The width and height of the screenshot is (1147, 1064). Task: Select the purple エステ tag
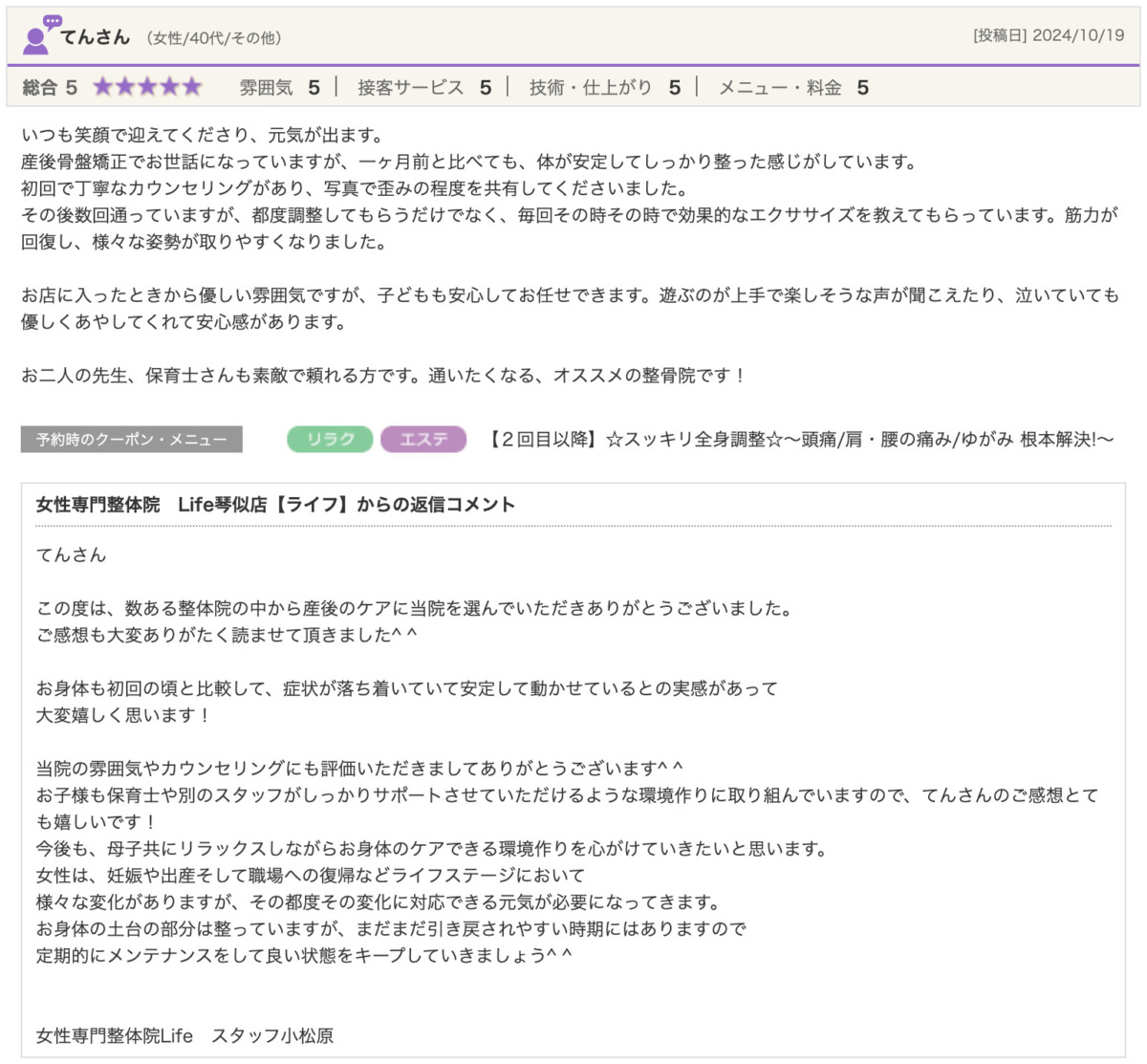coord(423,440)
